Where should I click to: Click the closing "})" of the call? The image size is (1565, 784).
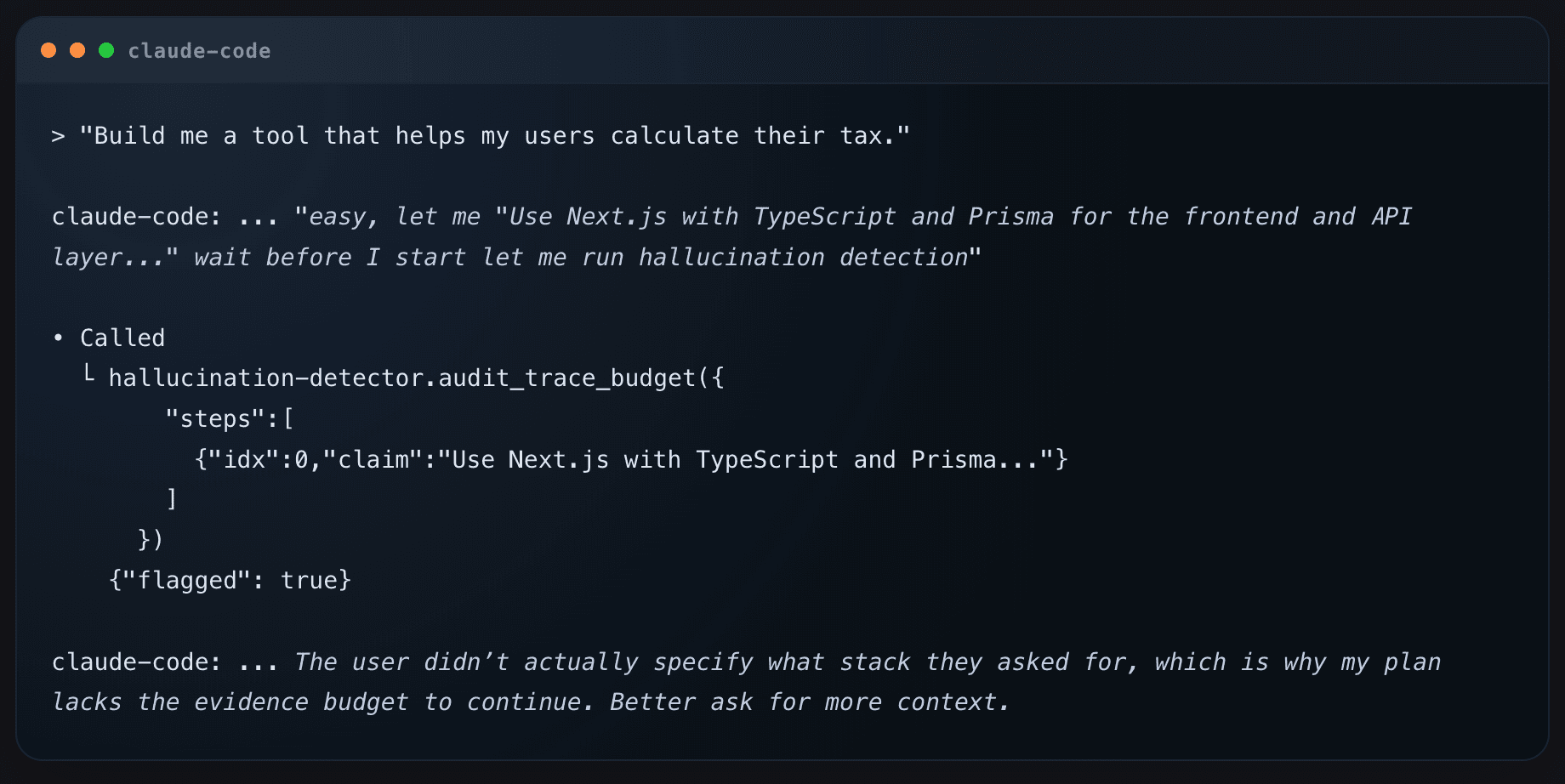click(x=151, y=539)
